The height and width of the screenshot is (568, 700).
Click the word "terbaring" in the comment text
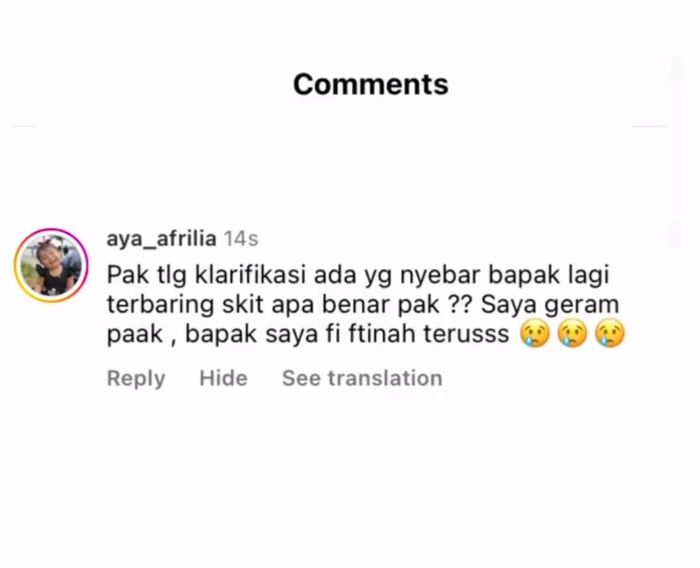coord(161,305)
